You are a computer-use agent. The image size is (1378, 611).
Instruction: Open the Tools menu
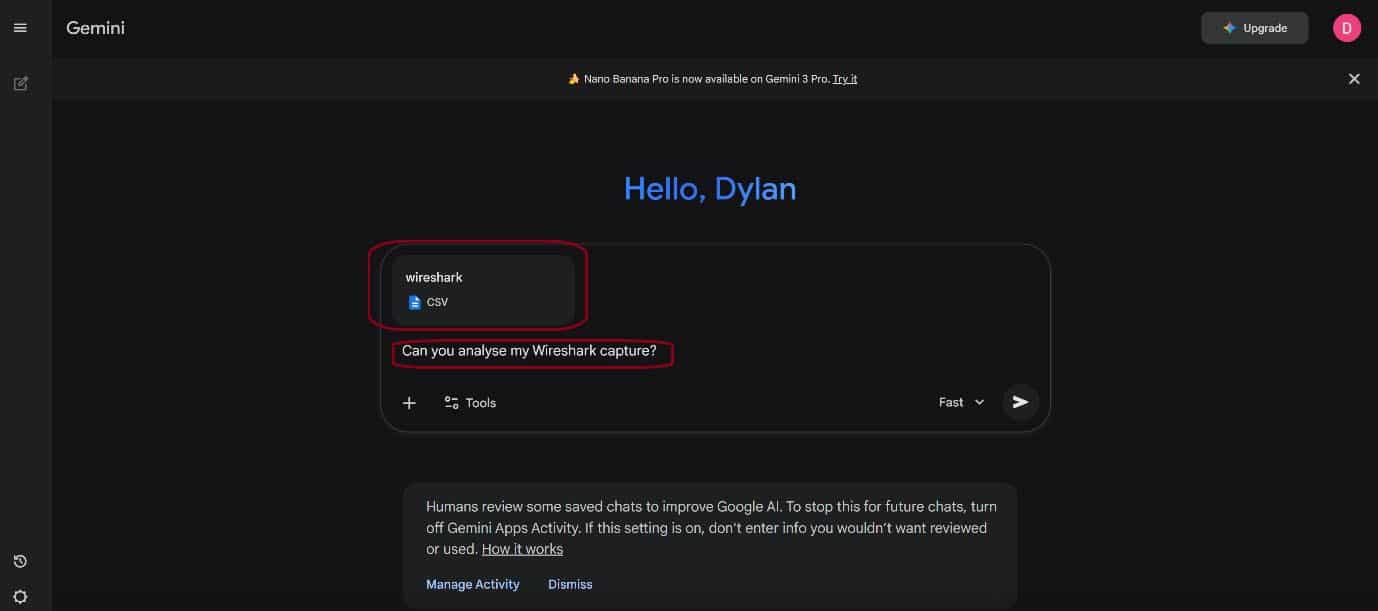point(470,403)
